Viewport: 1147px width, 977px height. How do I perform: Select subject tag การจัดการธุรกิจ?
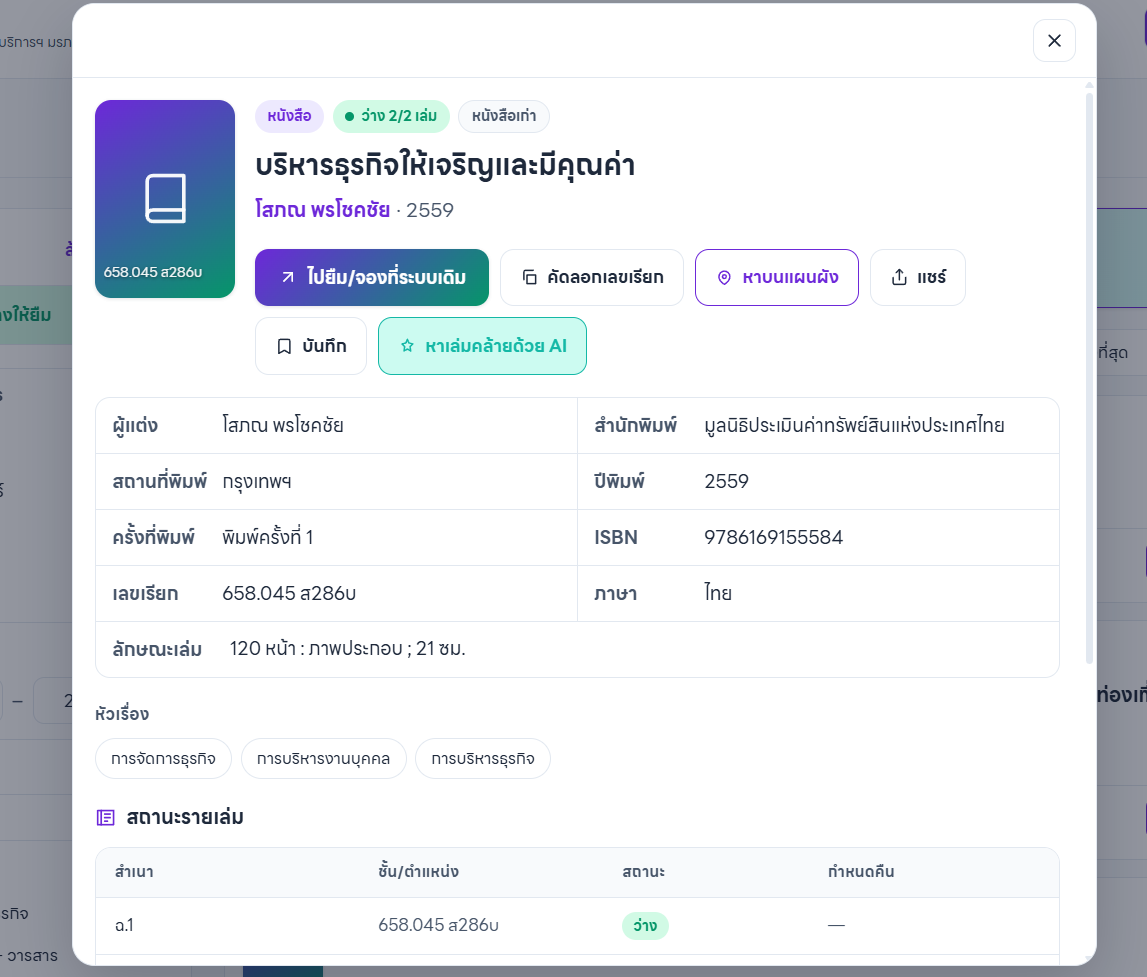tap(163, 758)
